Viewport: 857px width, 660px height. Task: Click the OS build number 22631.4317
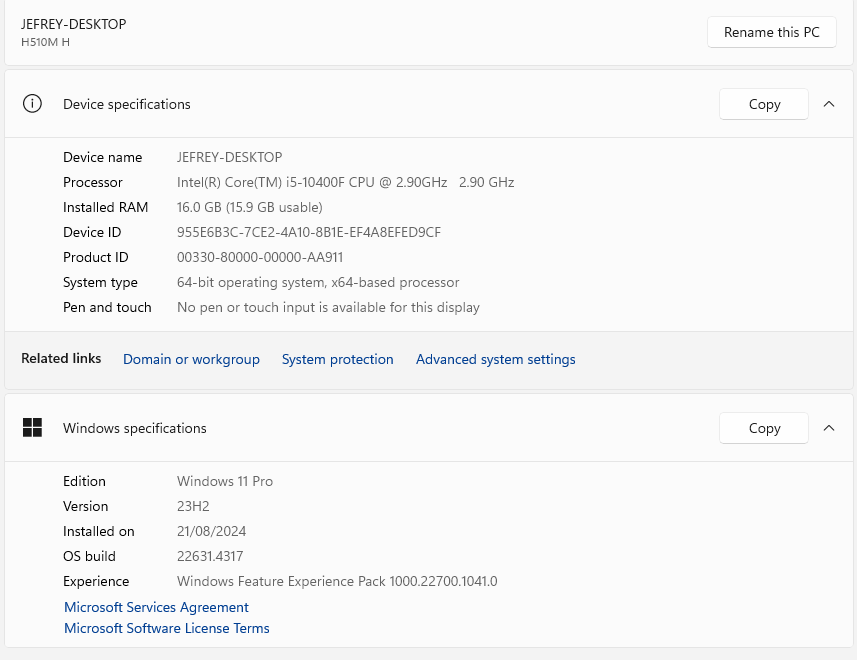[210, 556]
